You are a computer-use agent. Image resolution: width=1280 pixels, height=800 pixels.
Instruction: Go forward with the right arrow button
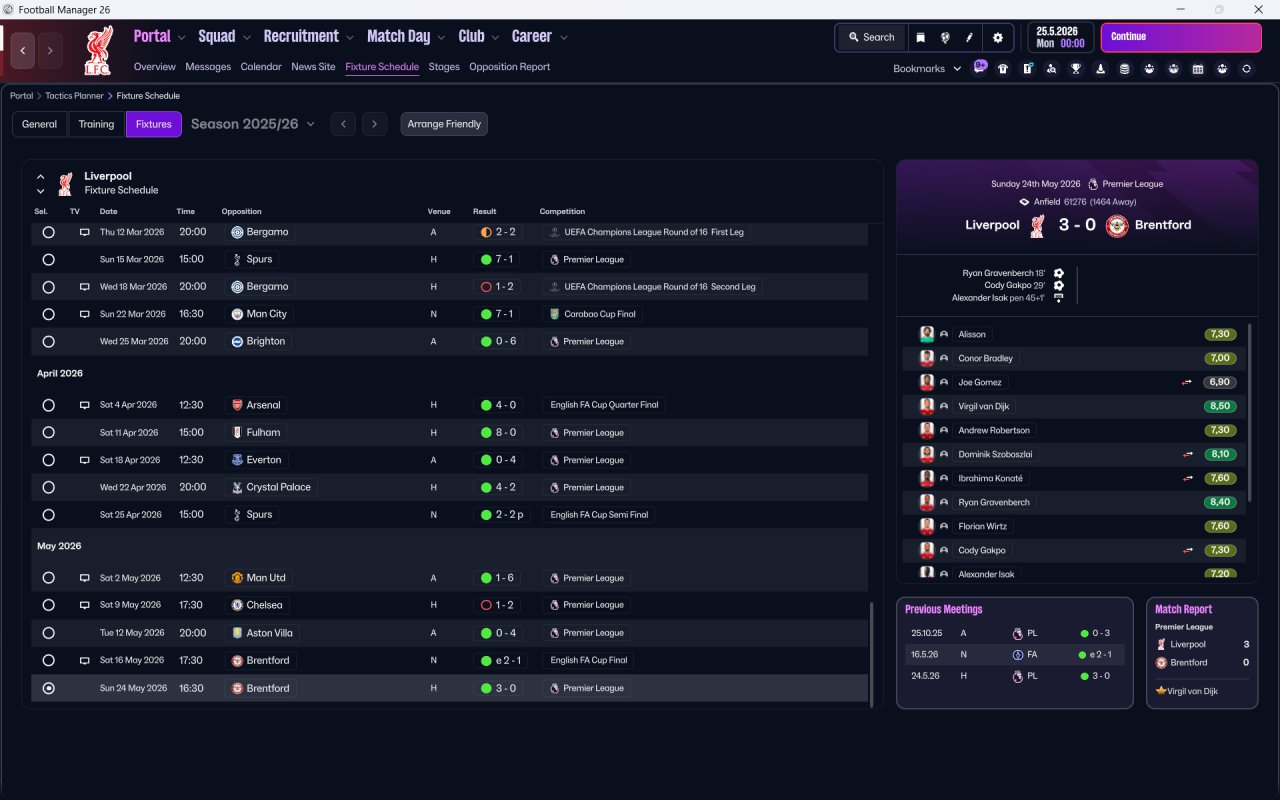pos(50,51)
